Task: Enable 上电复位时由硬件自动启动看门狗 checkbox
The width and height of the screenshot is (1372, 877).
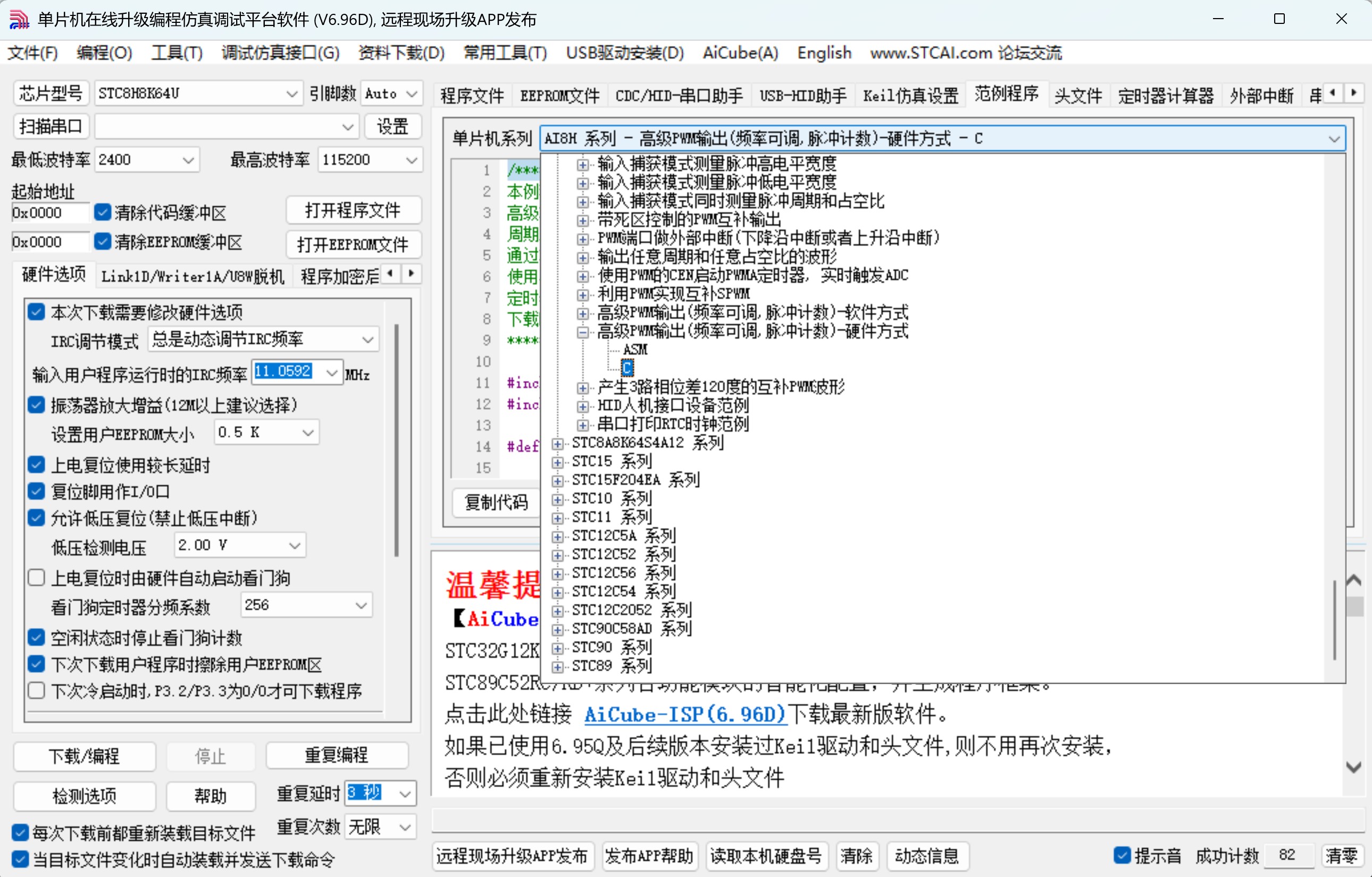Action: [37, 577]
